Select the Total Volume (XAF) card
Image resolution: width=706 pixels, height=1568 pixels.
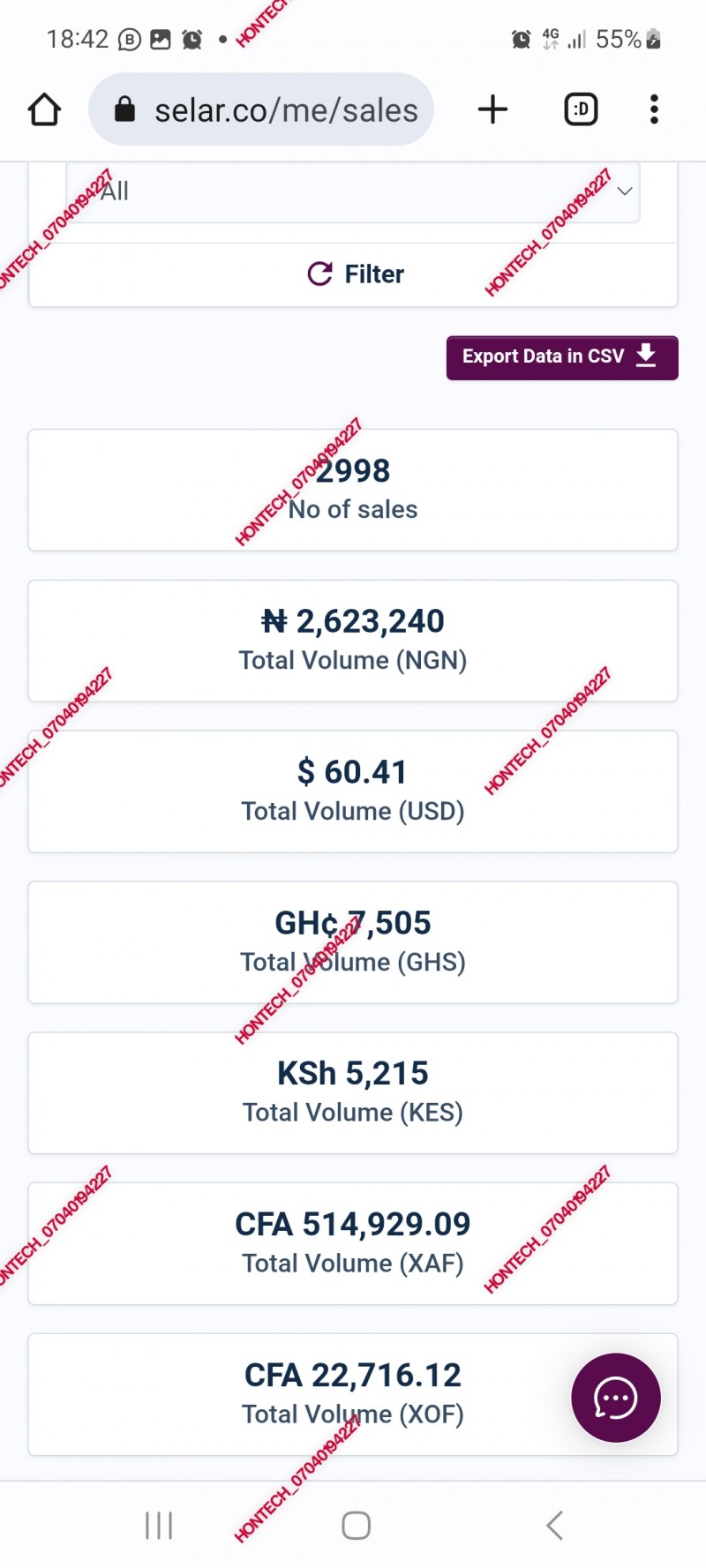[353, 1243]
